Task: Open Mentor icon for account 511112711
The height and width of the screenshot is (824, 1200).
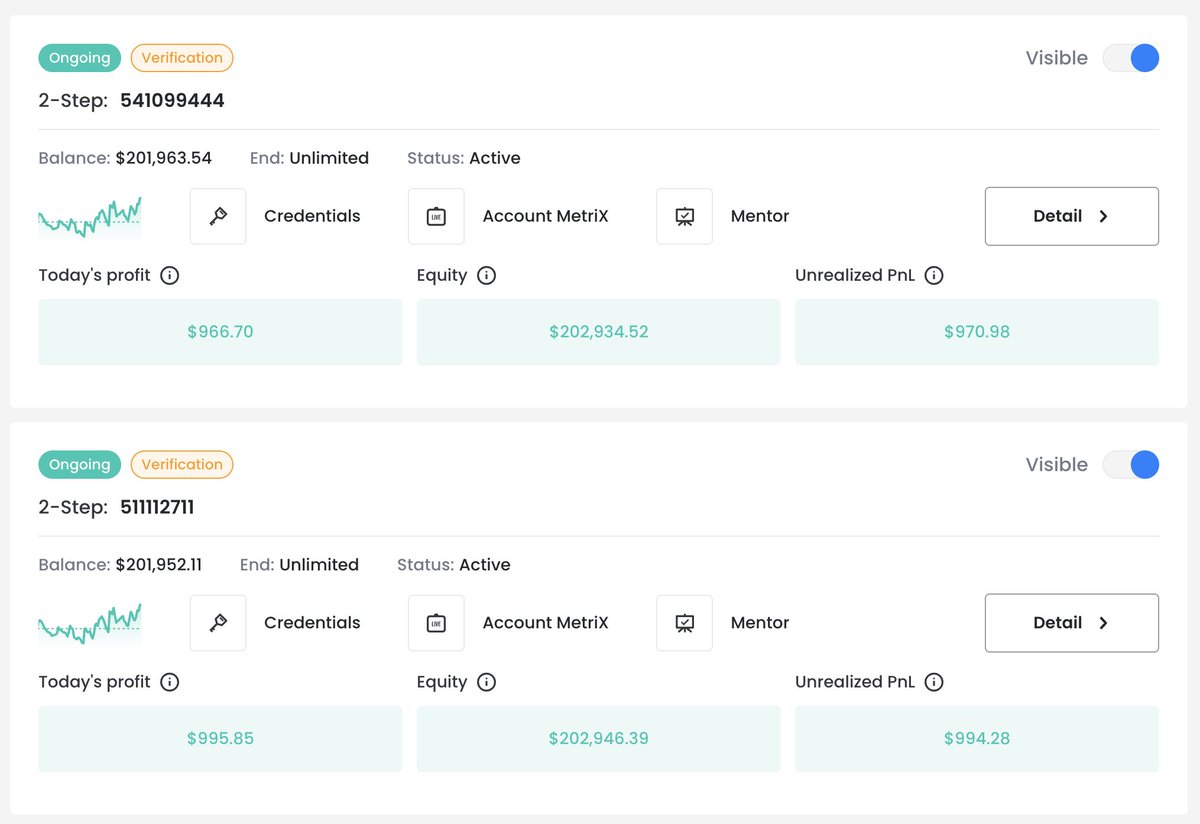Action: coord(684,623)
